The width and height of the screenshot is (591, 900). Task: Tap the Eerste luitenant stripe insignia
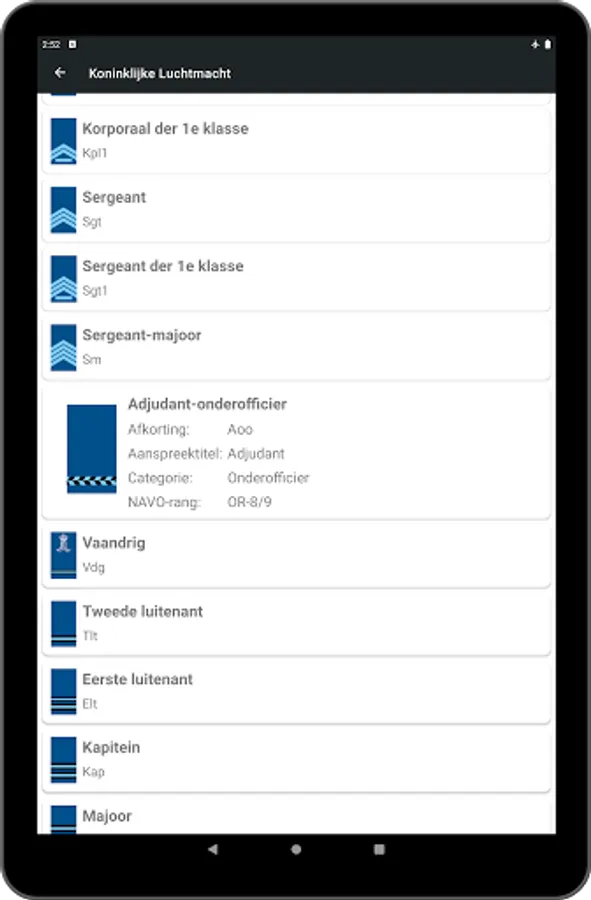63,692
